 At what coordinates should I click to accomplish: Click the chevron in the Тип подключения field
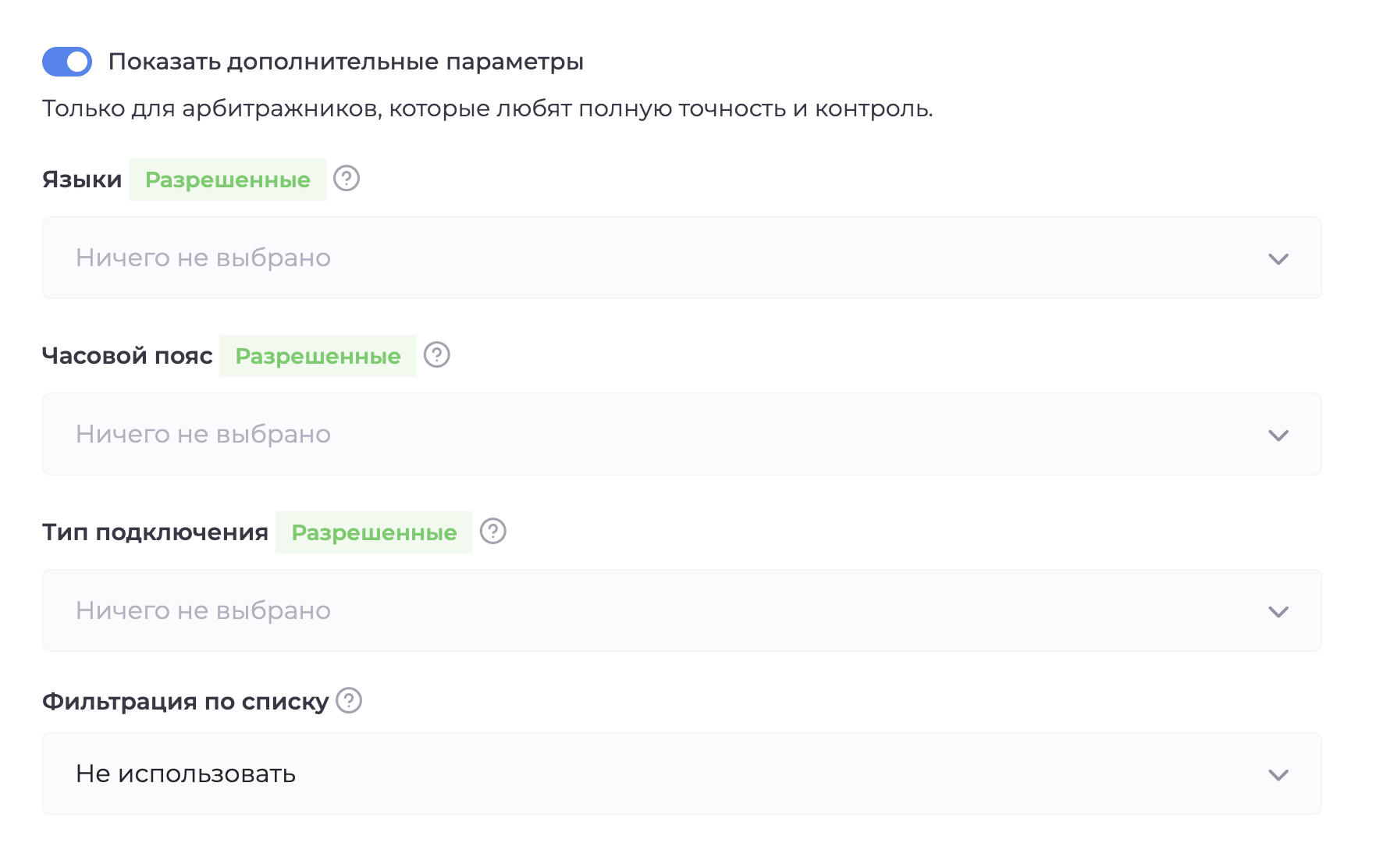[1278, 611]
